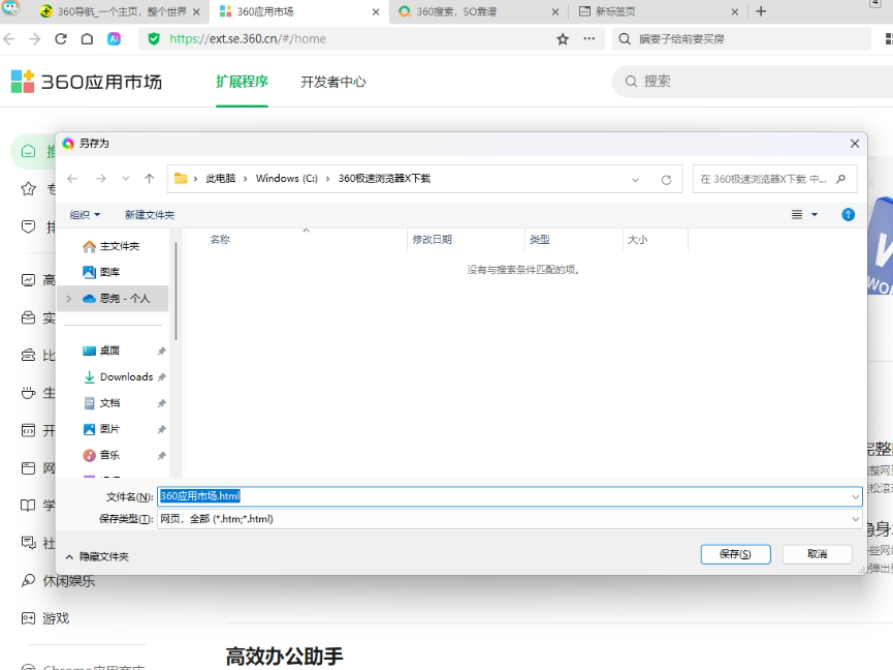The image size is (893, 670).
Task: Click the folder search box in dialog
Action: coord(775,179)
